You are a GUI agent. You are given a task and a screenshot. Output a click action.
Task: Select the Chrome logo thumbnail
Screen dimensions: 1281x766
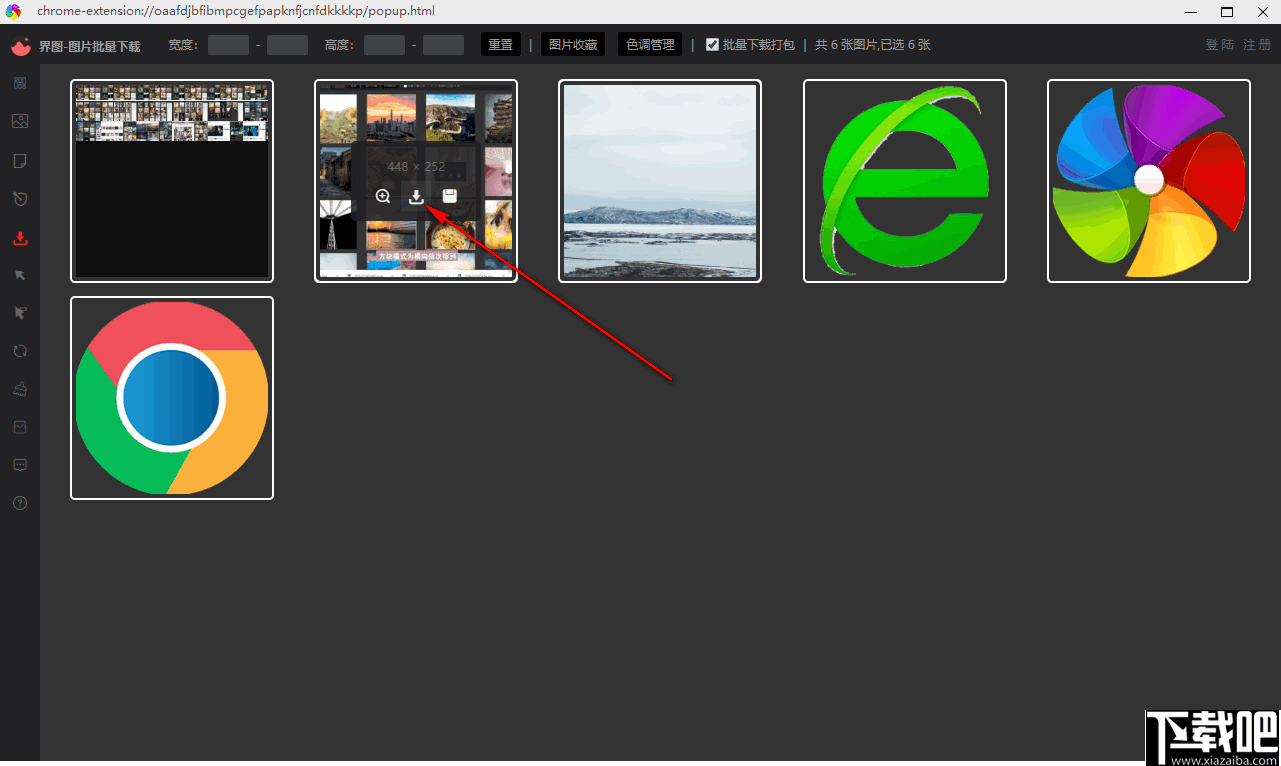pos(172,398)
